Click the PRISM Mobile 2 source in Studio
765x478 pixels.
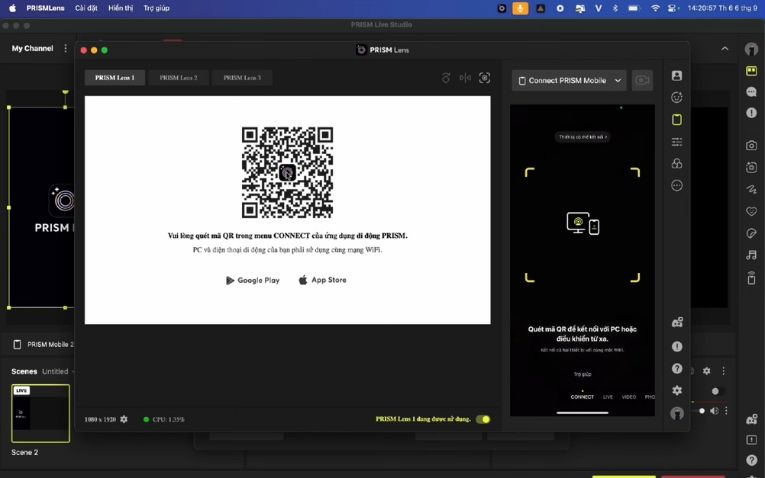[43, 344]
